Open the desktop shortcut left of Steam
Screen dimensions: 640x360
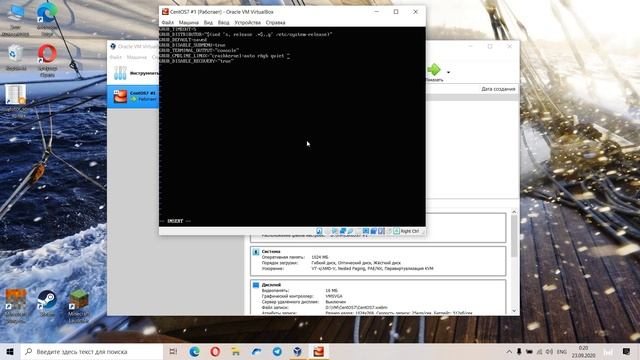(x=16, y=306)
